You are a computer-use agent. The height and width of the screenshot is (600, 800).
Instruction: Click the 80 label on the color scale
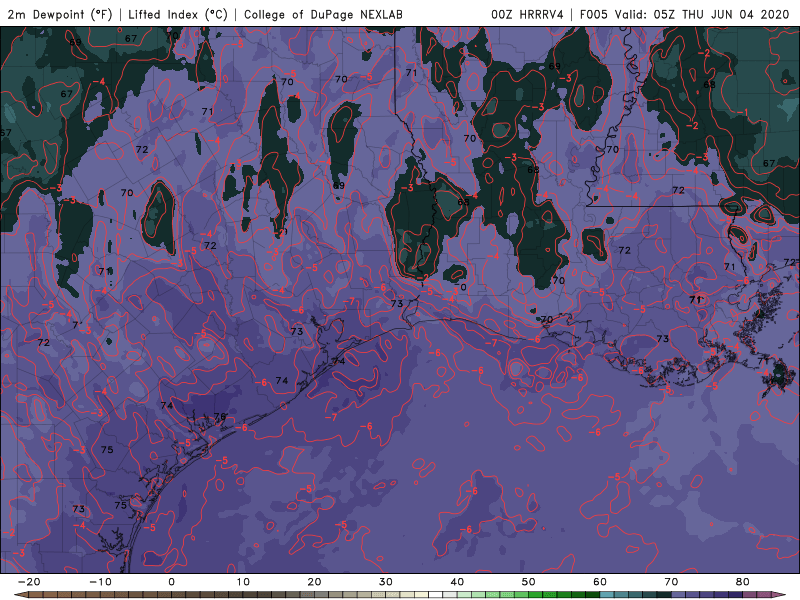click(x=743, y=582)
